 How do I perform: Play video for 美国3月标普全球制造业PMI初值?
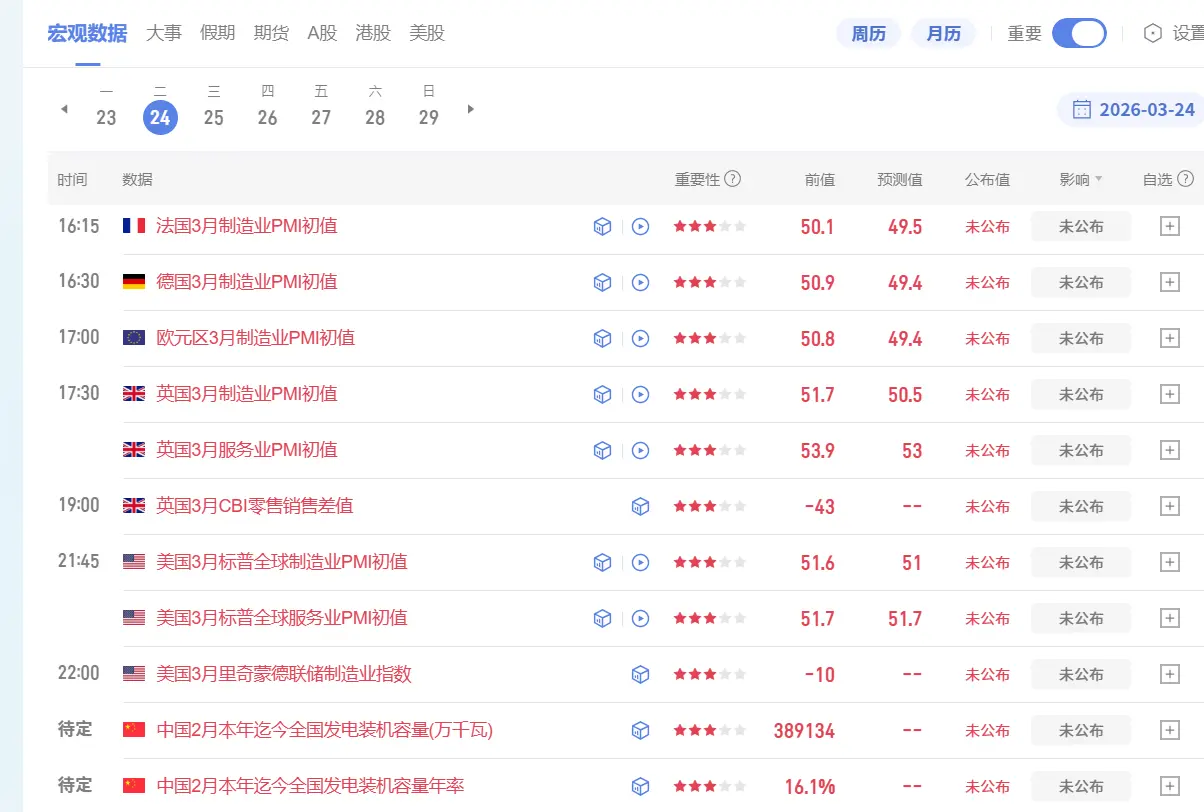641,563
